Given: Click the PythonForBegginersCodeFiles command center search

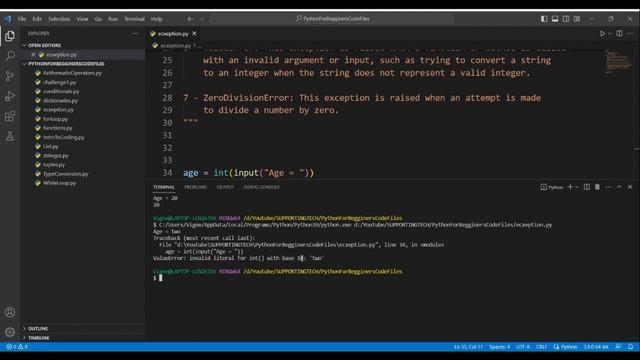Looking at the screenshot, I should [332, 19].
